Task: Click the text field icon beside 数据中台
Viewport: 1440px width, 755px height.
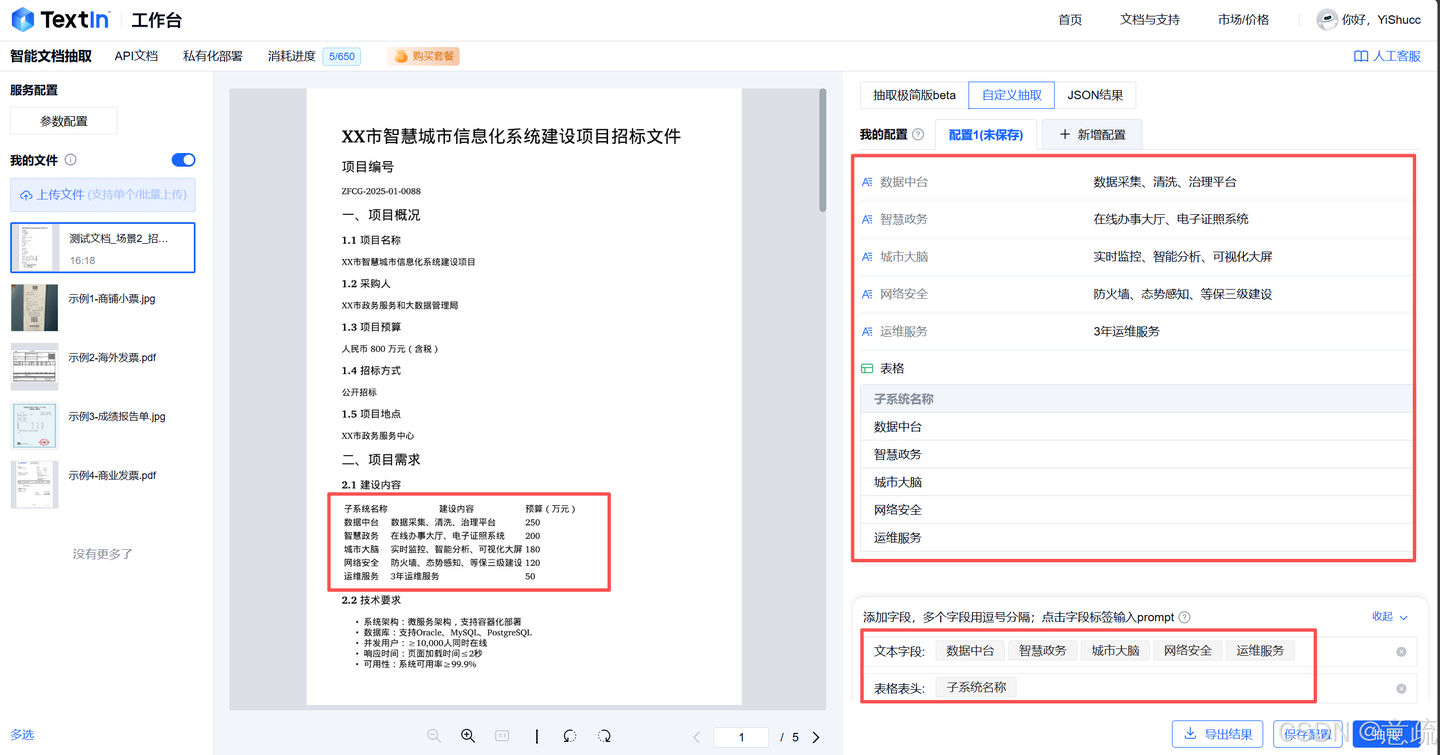Action: coord(867,182)
